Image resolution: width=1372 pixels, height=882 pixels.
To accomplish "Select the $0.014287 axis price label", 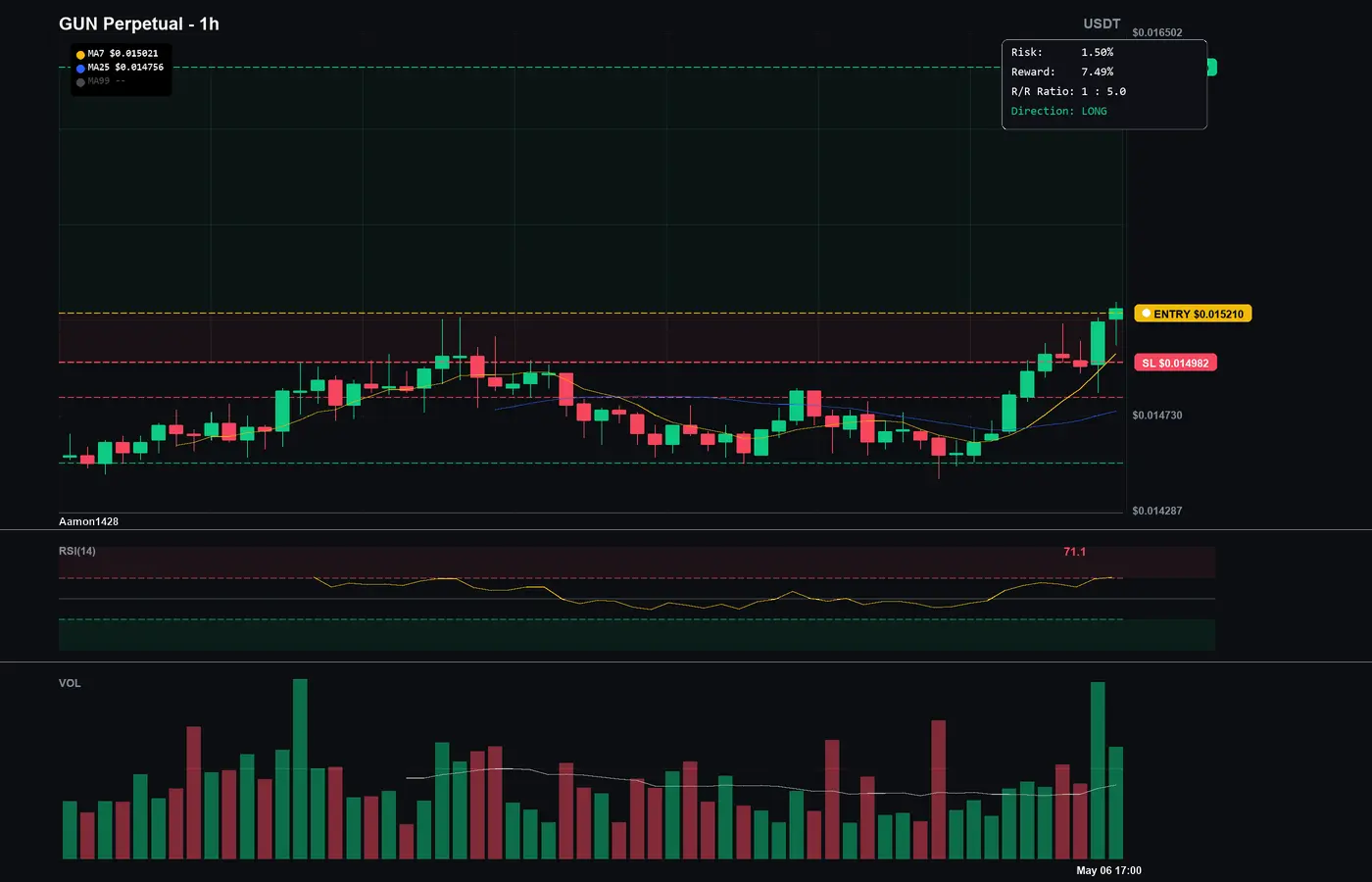I will pos(1157,511).
